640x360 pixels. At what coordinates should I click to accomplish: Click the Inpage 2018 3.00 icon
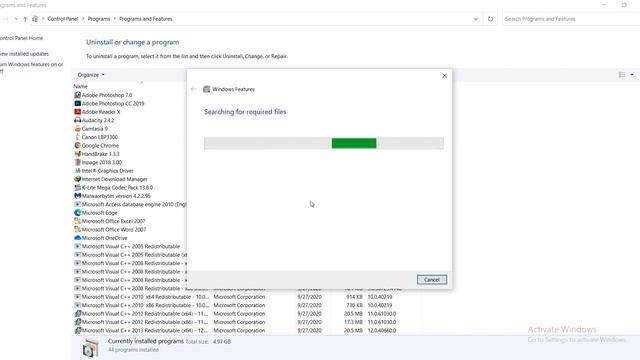coord(78,162)
